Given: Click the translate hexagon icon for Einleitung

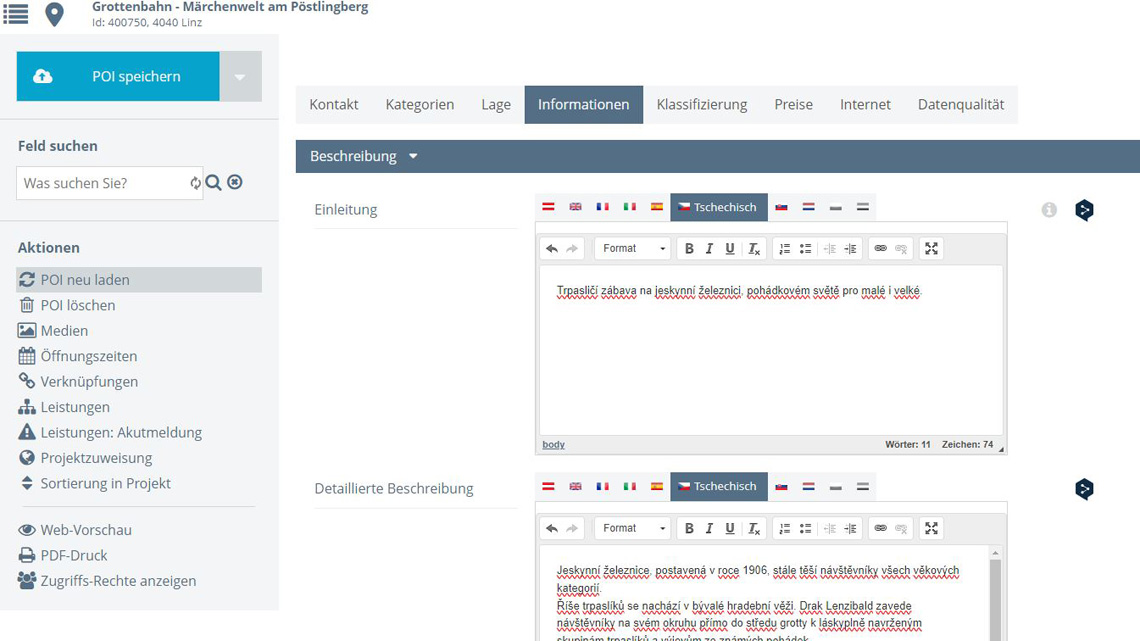Looking at the screenshot, I should click(x=1084, y=210).
